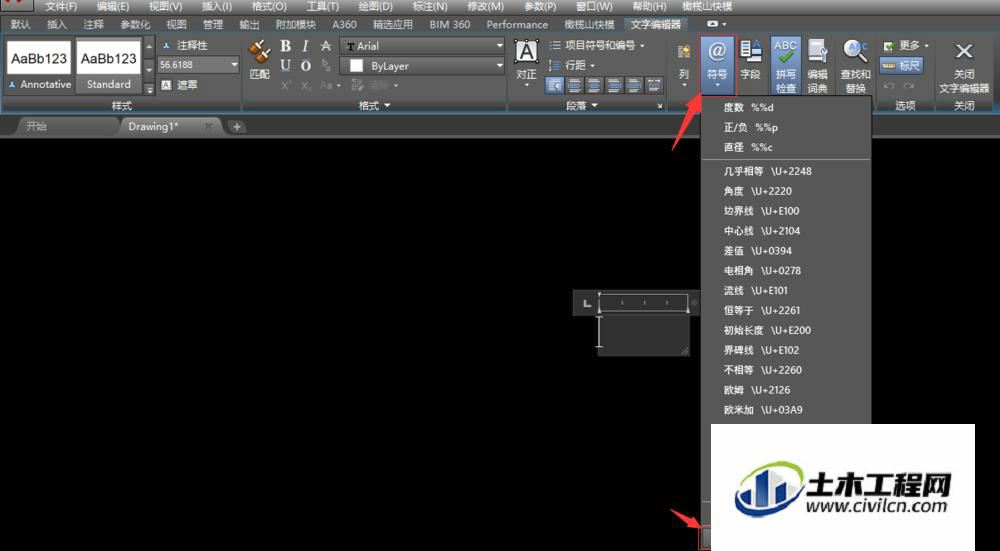The width and height of the screenshot is (1000, 551).
Task: Switch to the Start (开始) document tab
Action: [36, 126]
